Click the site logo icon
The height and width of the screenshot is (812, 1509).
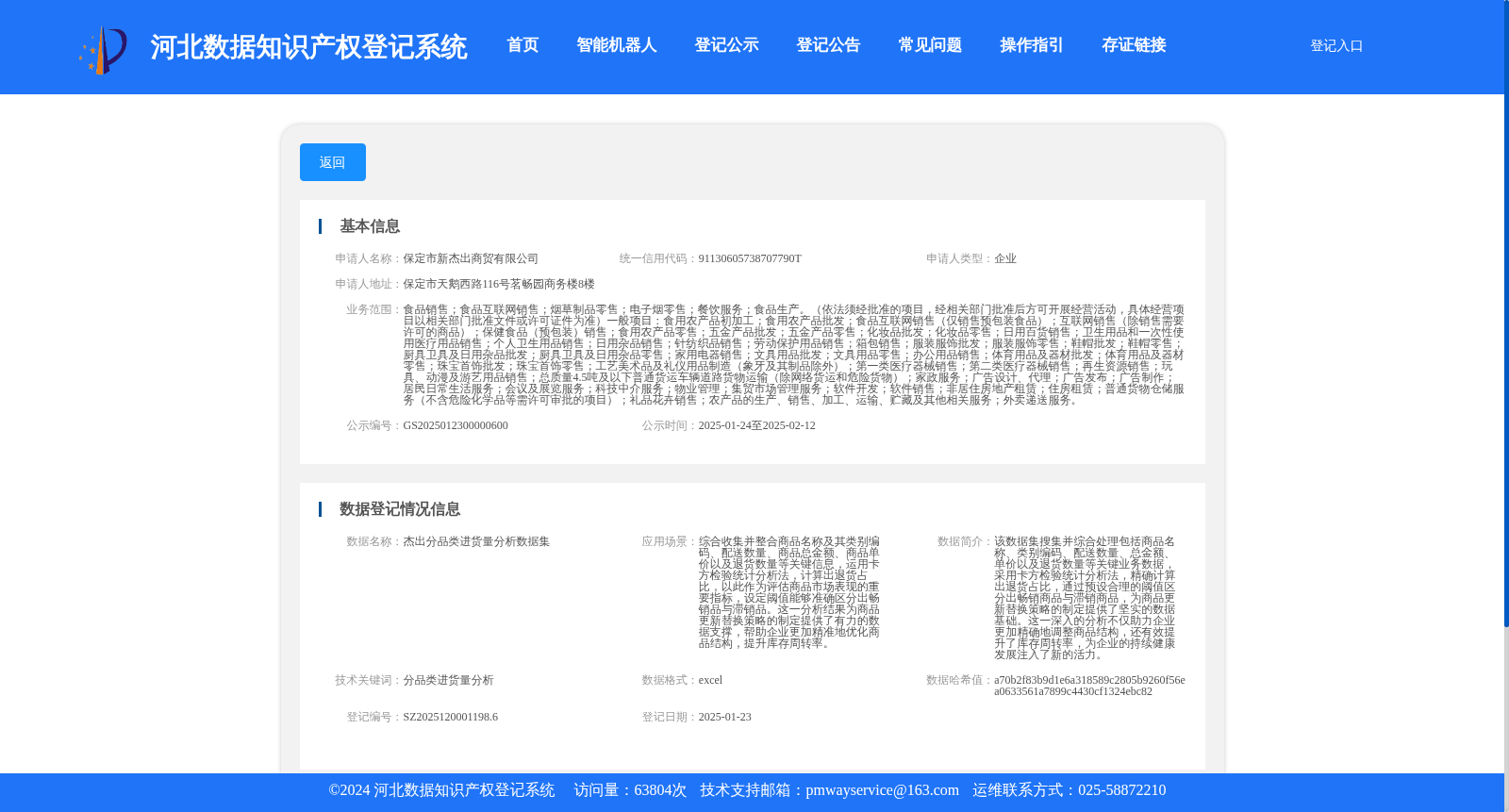point(103,49)
